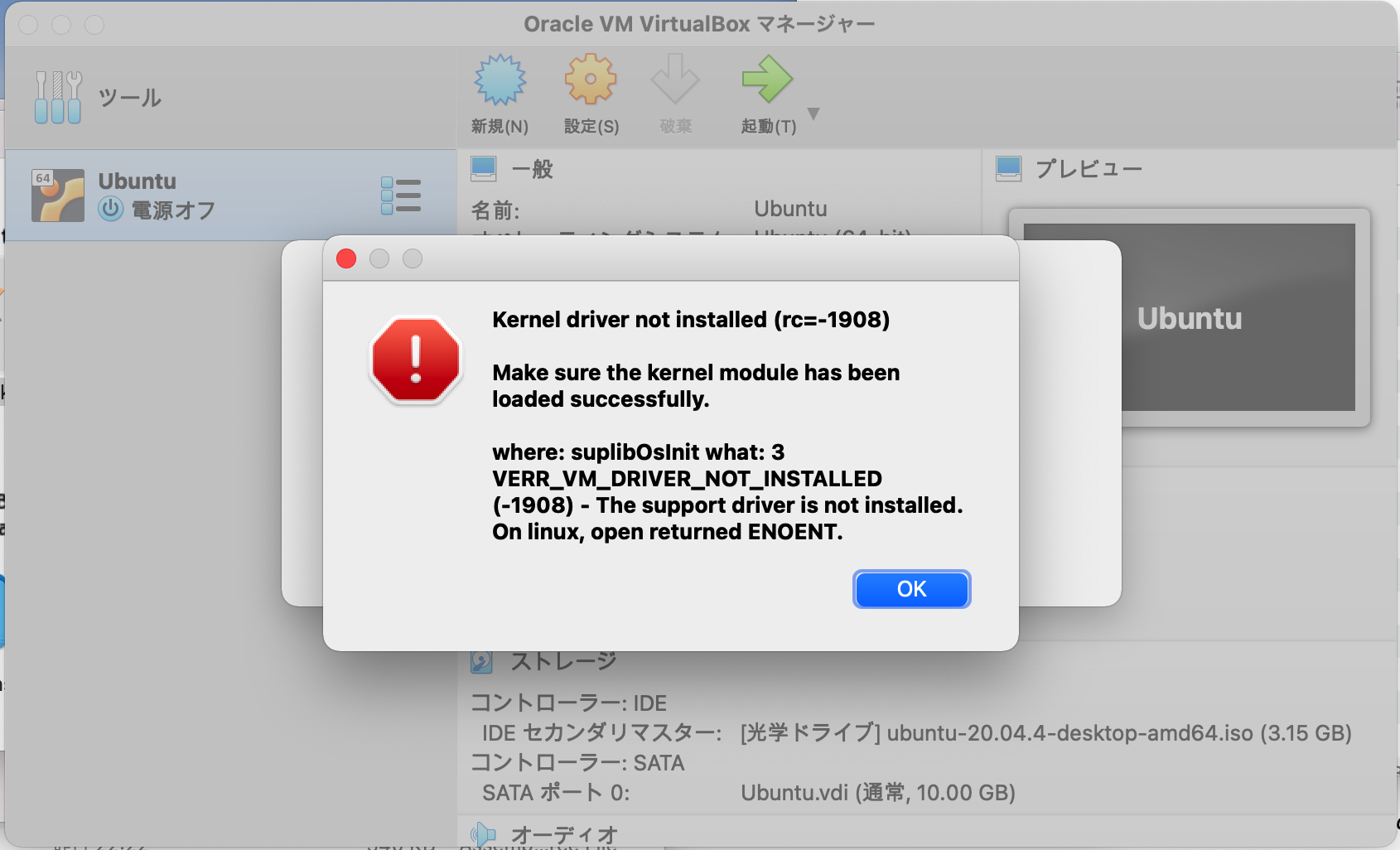Click the コントローラー: IDE line

[568, 703]
